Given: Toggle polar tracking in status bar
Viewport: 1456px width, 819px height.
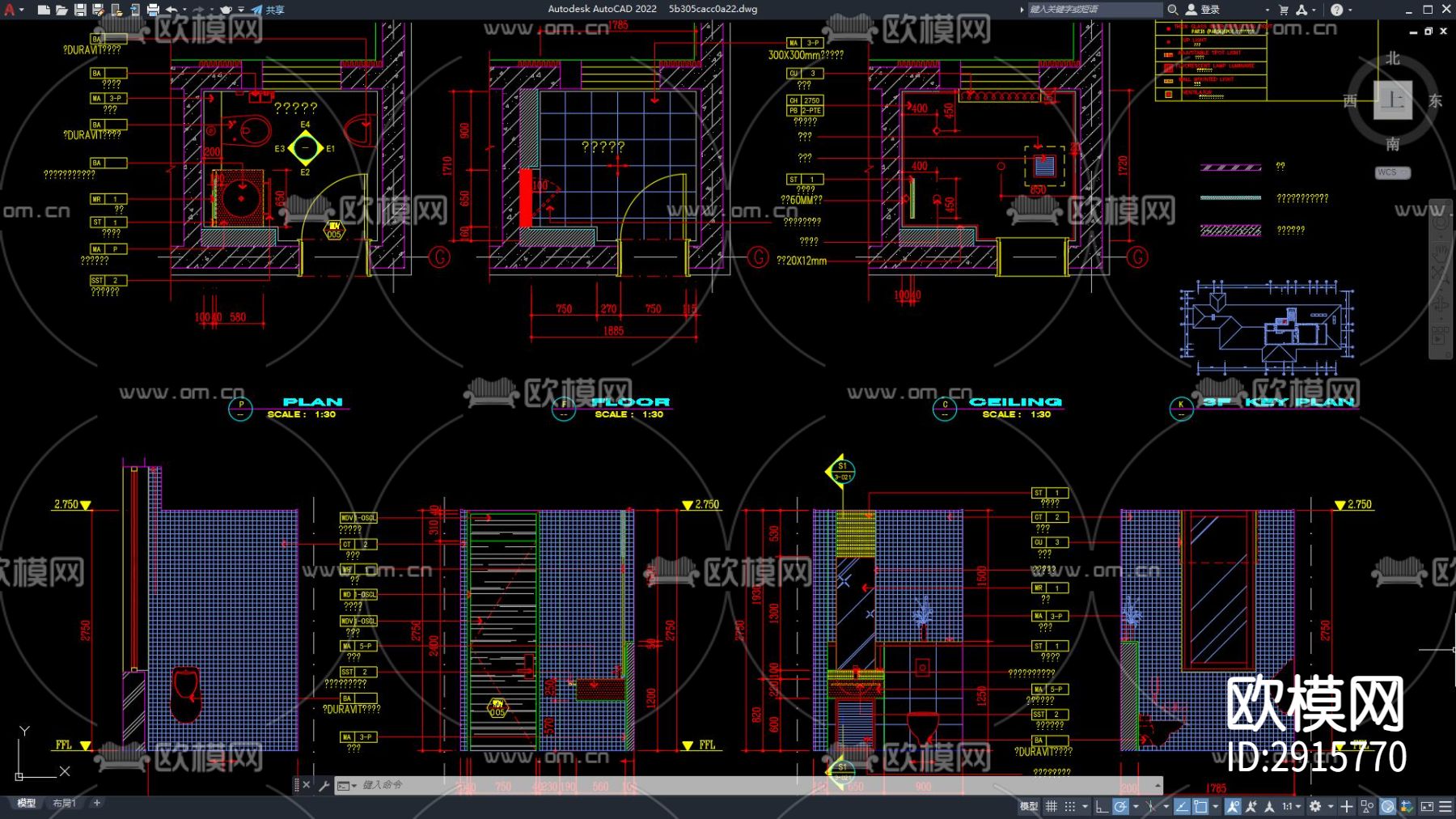Looking at the screenshot, I should pyautogui.click(x=1120, y=806).
